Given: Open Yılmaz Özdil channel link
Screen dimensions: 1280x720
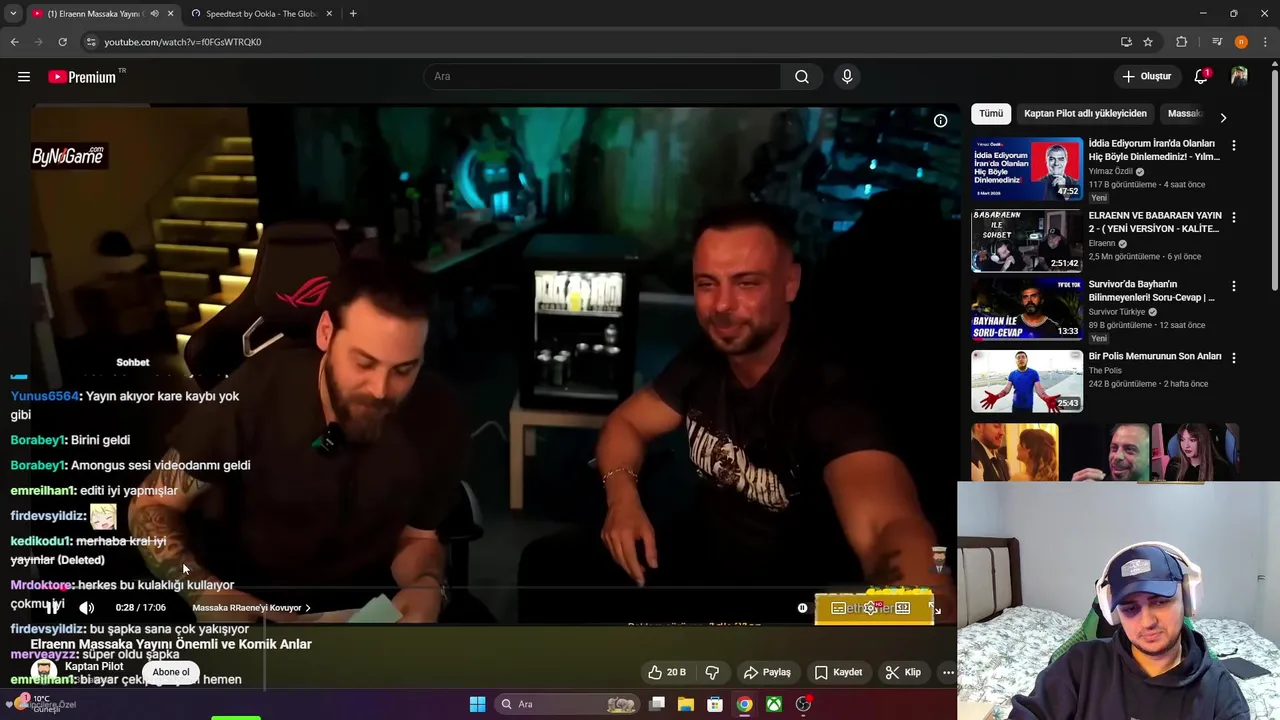Looking at the screenshot, I should (1110, 172).
